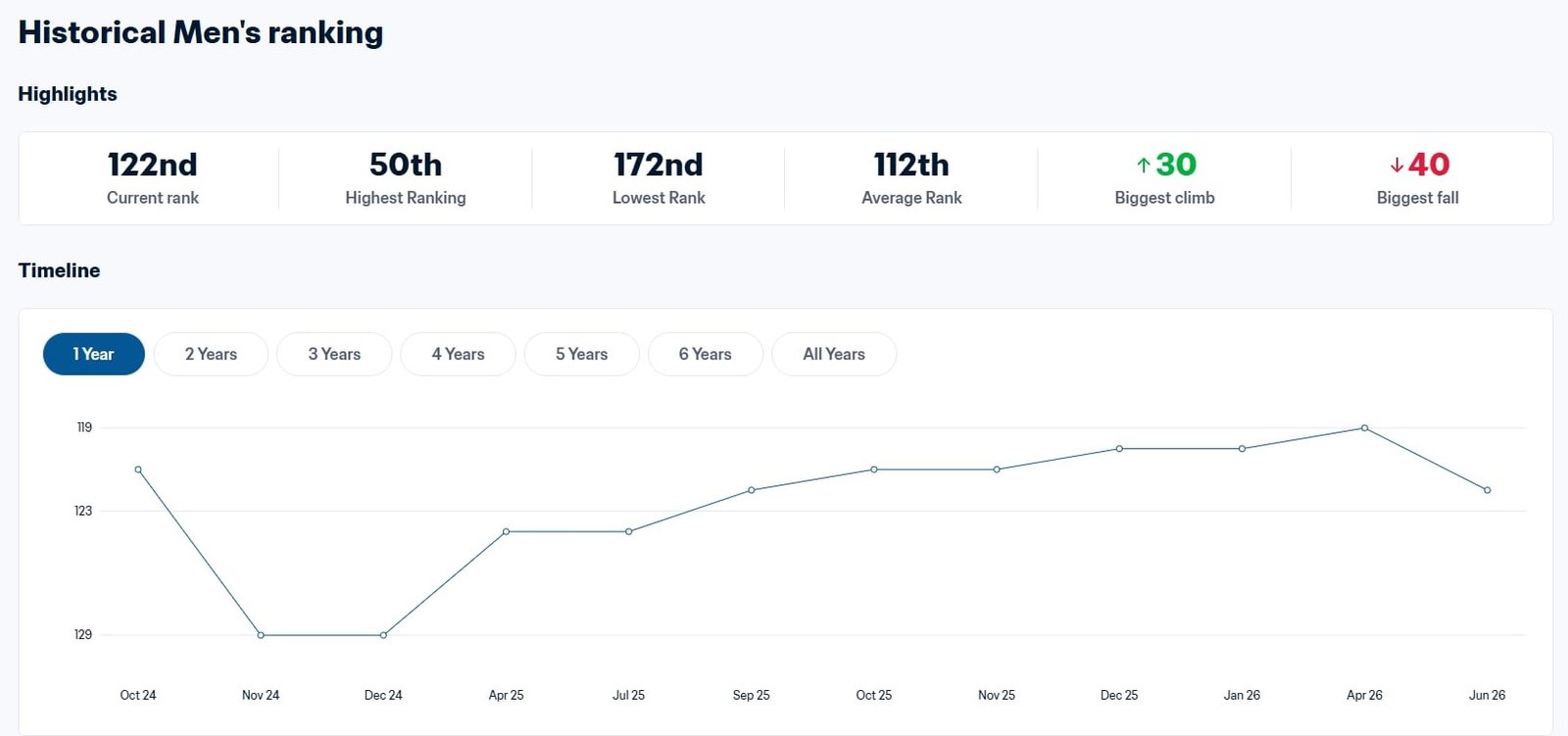Click the Jun 26 x-axis label
1568x736 pixels.
(1487, 695)
